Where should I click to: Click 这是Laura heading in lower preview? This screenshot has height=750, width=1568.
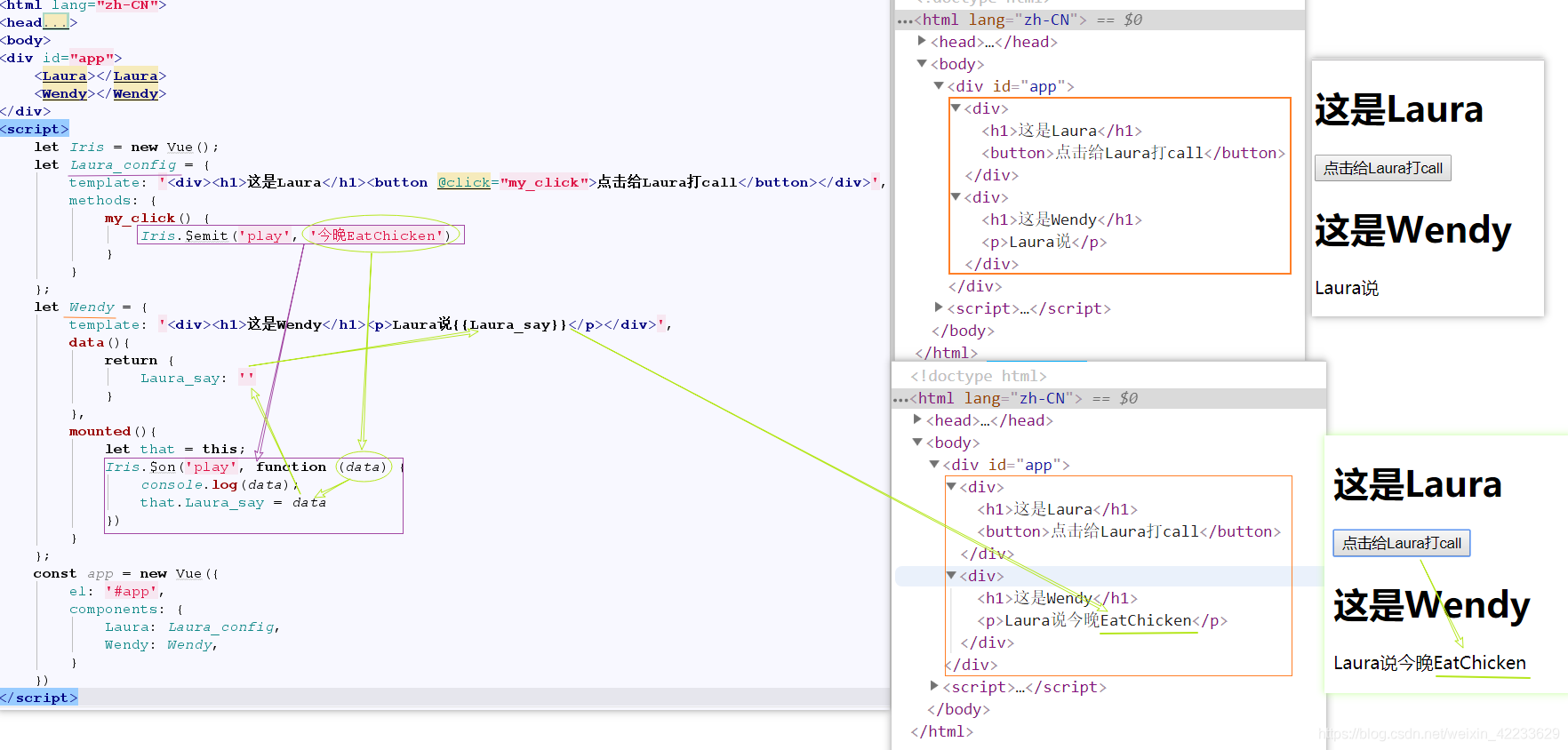point(1417,484)
